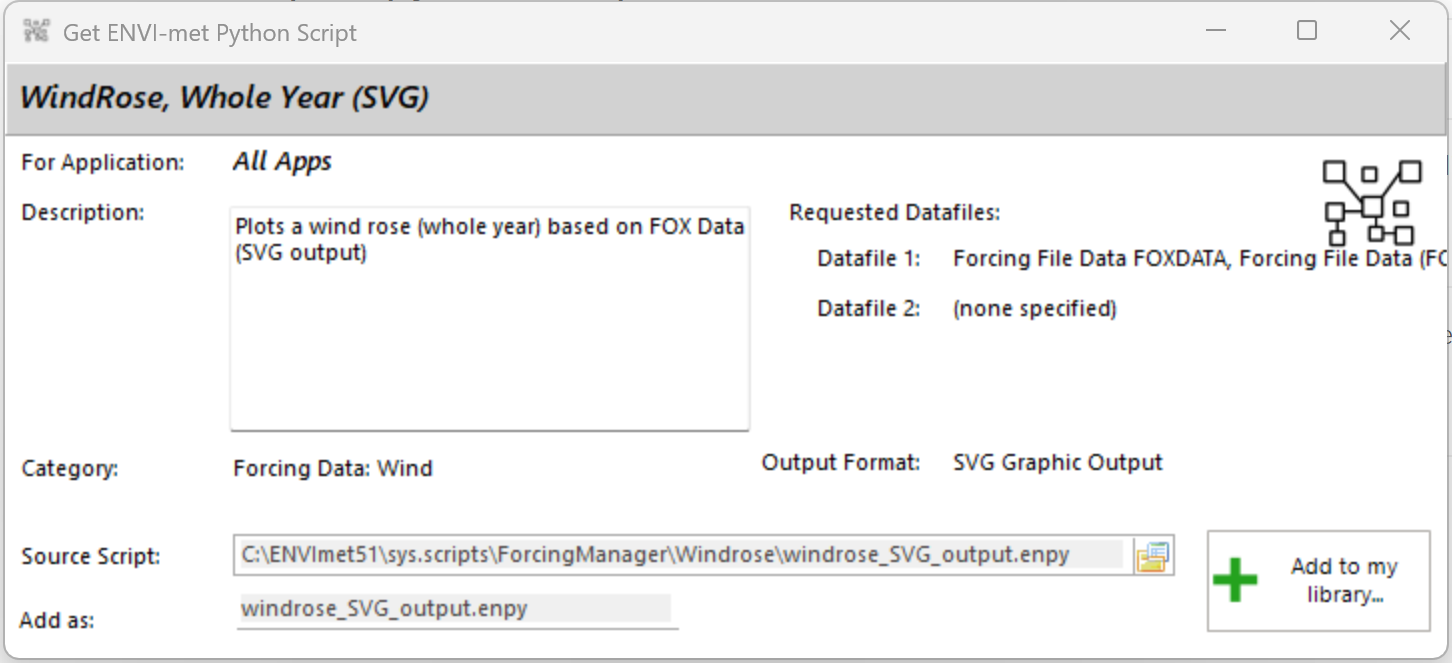Close the Get ENVI-met Python Script dialog
The image size is (1452, 663).
click(1399, 32)
